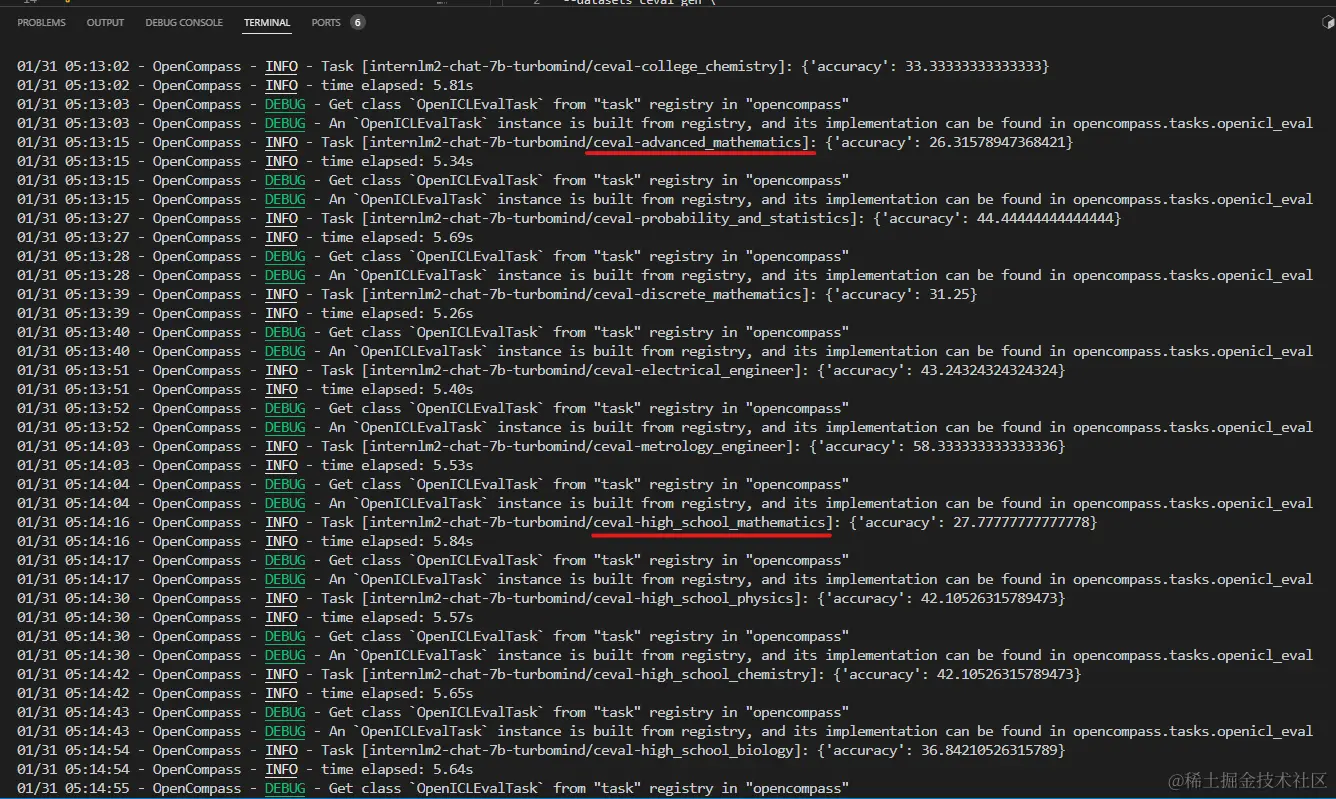Click the accuracy value 36.84210526315789
Viewport: 1336px width, 799px height.
[x=989, y=750]
